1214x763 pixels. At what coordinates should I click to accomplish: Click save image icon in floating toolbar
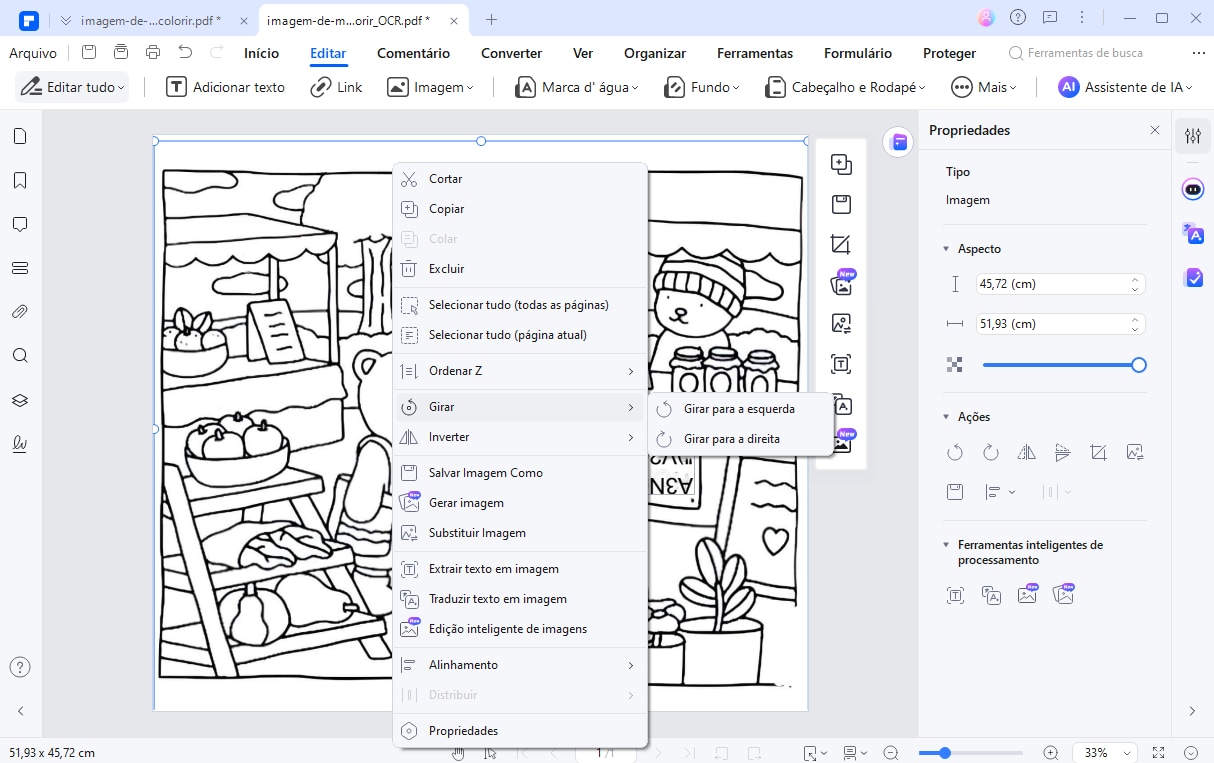tap(841, 205)
